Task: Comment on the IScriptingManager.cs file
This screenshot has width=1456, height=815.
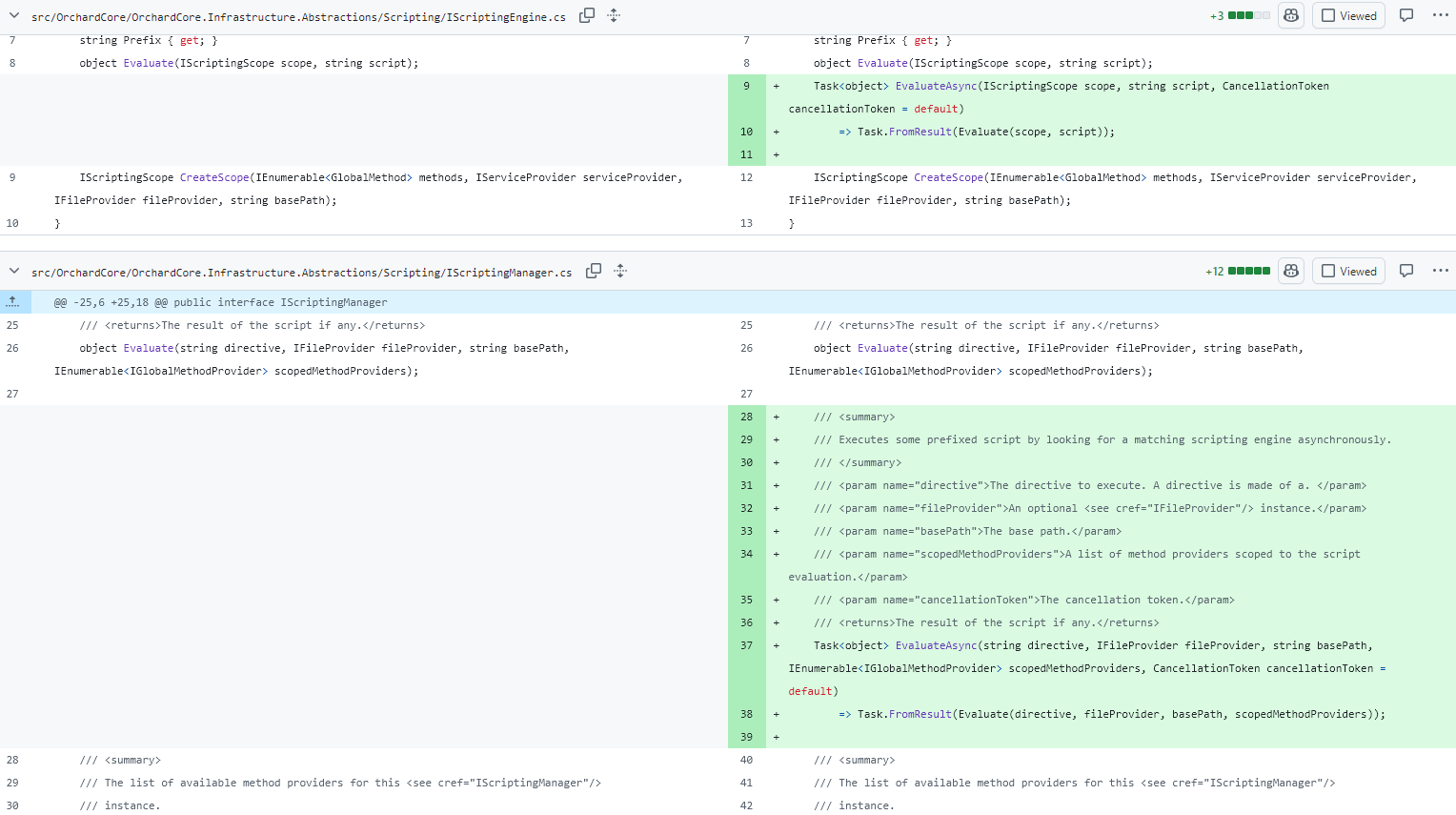Action: point(1406,271)
